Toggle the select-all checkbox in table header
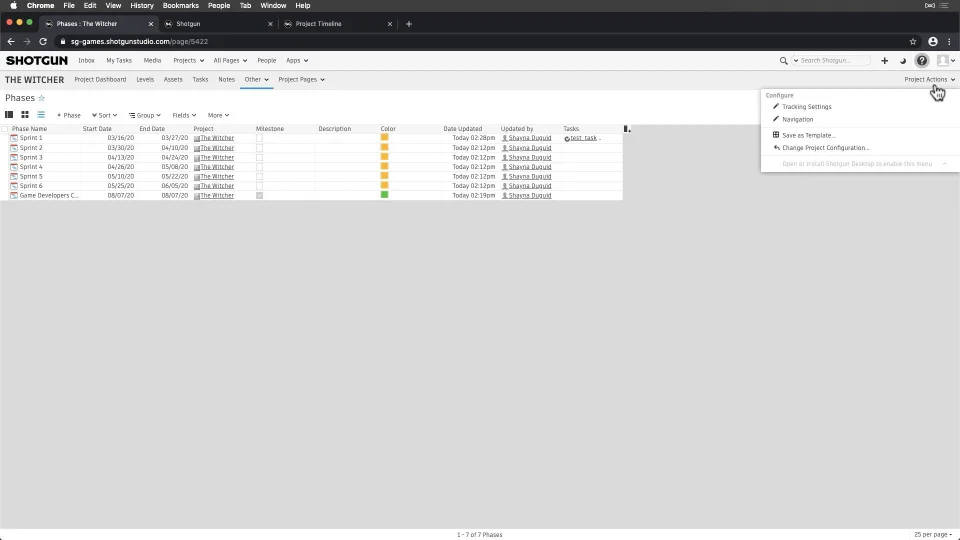960x540 pixels. click(5, 129)
